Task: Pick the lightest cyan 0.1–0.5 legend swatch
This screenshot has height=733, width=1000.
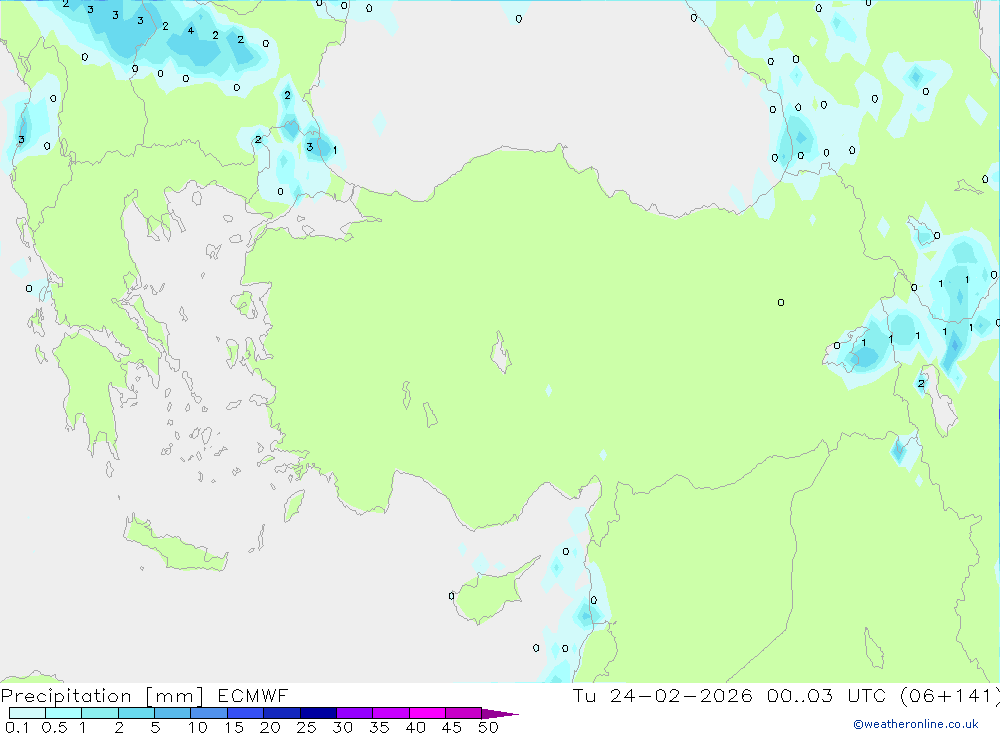Action: pos(27,713)
